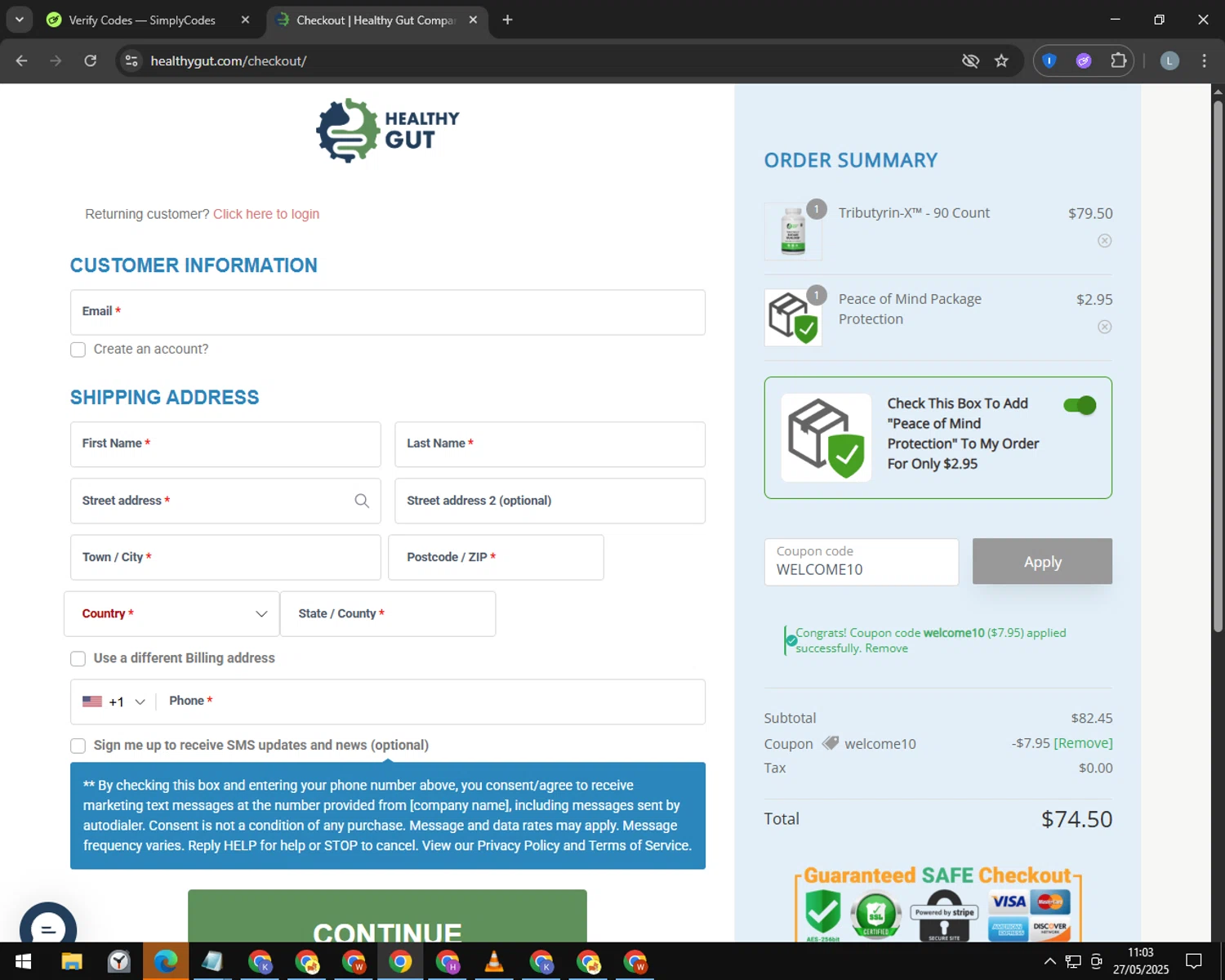Screen dimensions: 1225x980
Task: Click the State / County field
Action: (x=388, y=614)
